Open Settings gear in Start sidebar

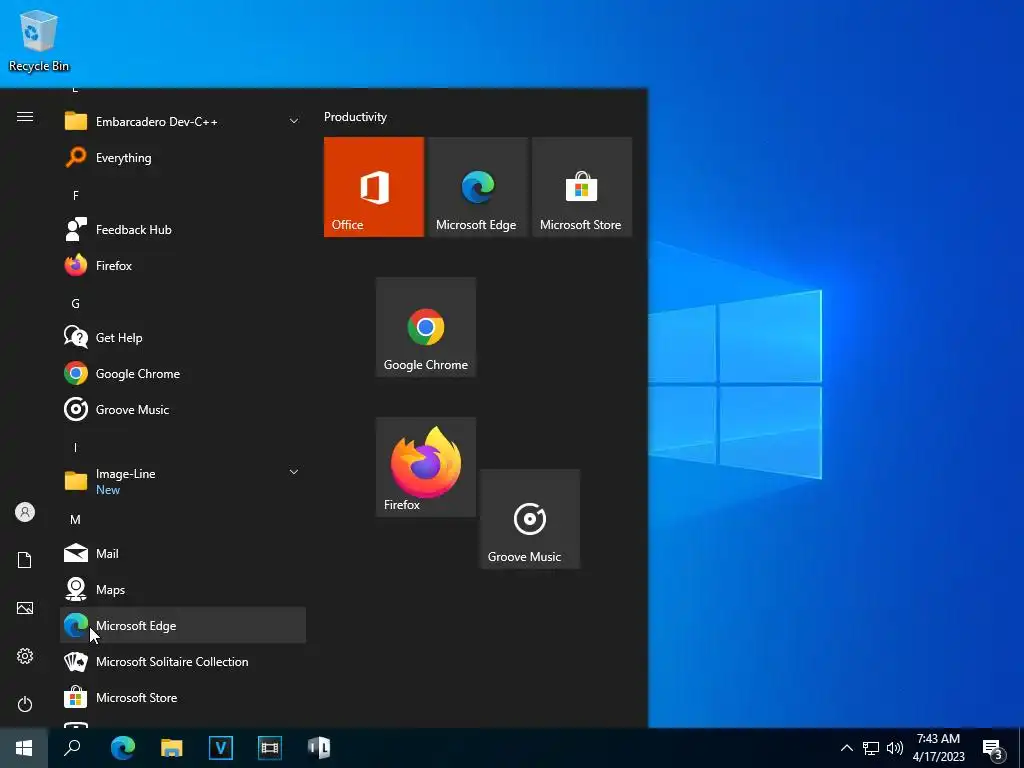tap(25, 656)
